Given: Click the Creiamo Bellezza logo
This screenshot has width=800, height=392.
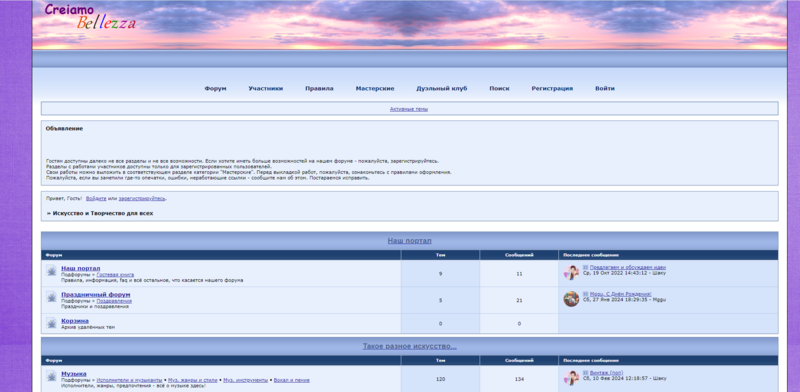Looking at the screenshot, I should coord(90,16).
